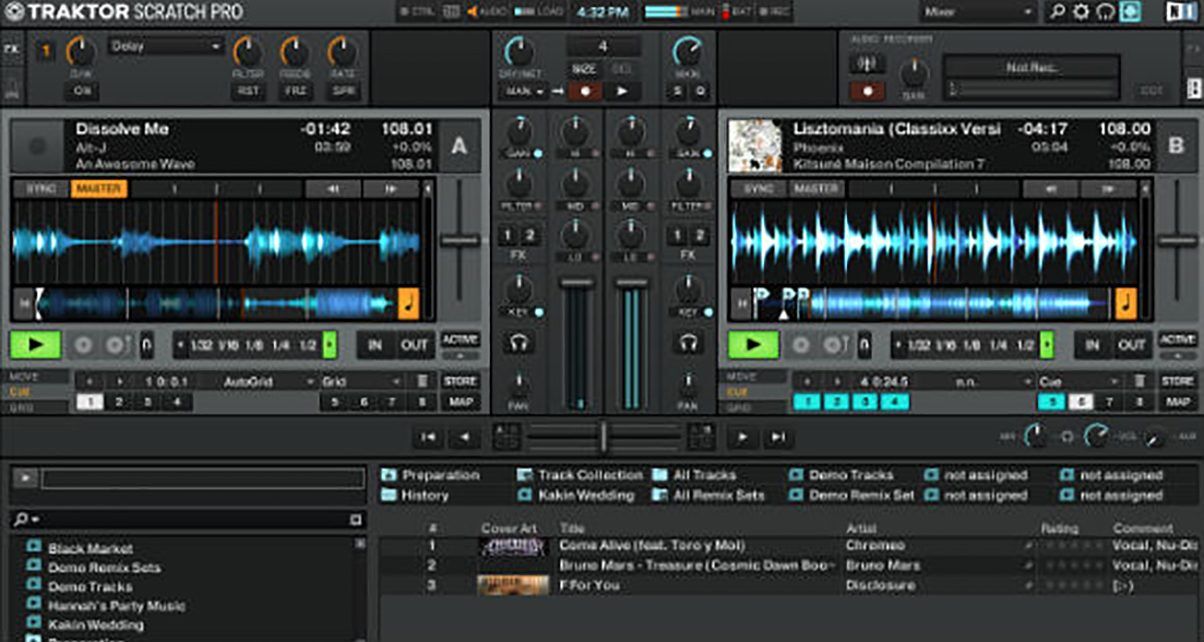1204x642 pixels.
Task: Click skip to next track transport icon
Action: [x=777, y=437]
